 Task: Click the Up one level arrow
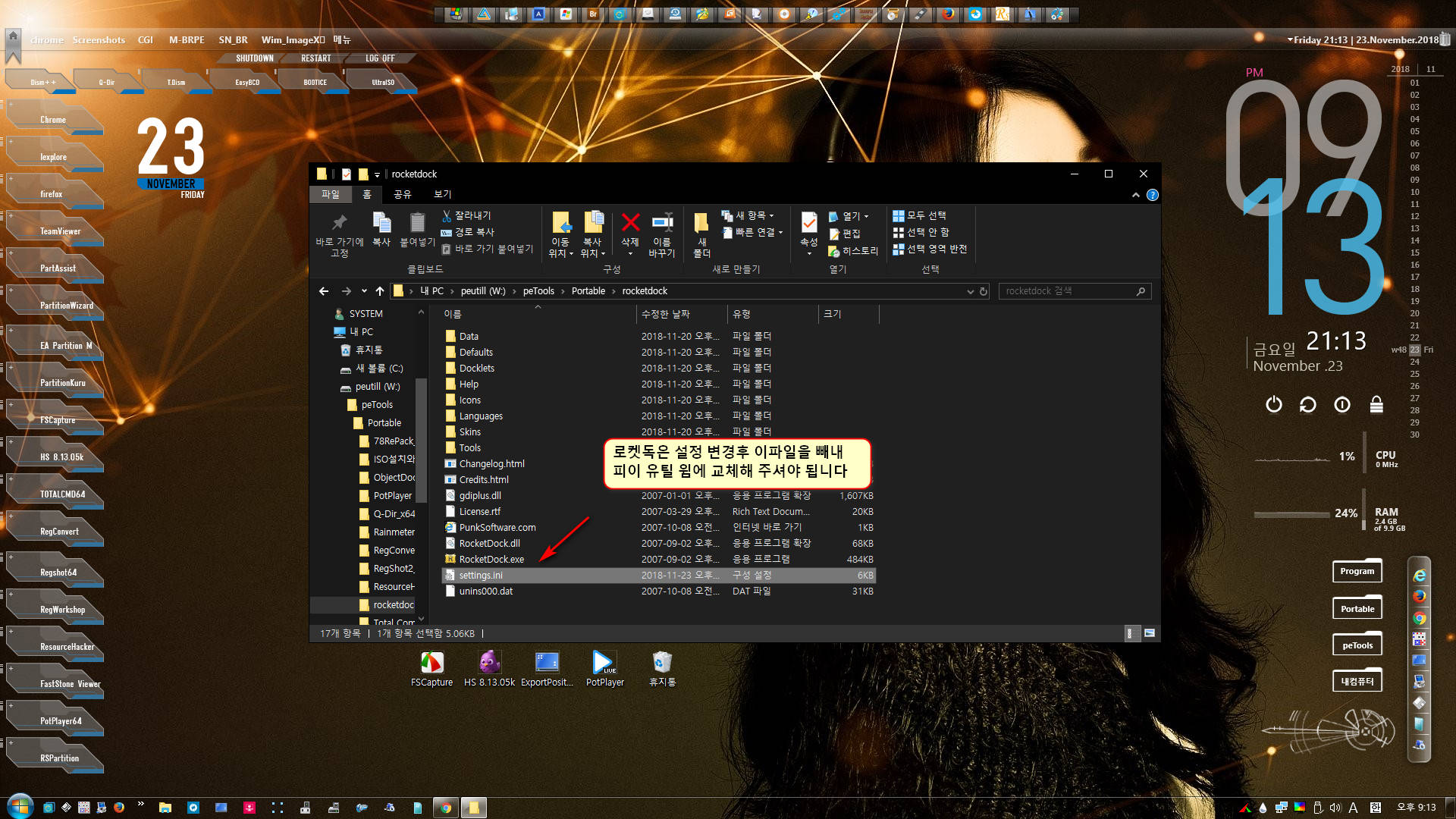(380, 291)
